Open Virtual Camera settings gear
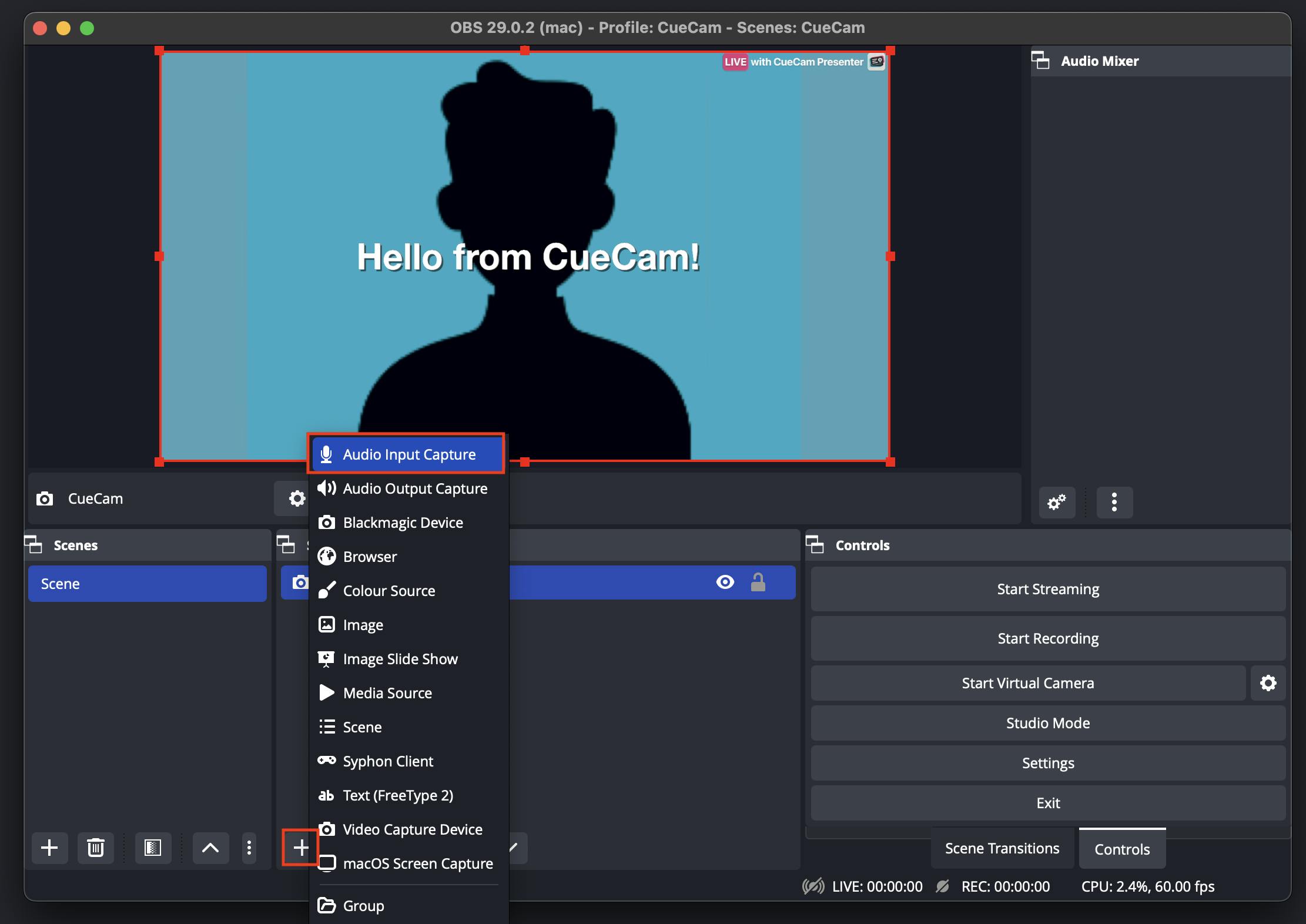 1268,683
